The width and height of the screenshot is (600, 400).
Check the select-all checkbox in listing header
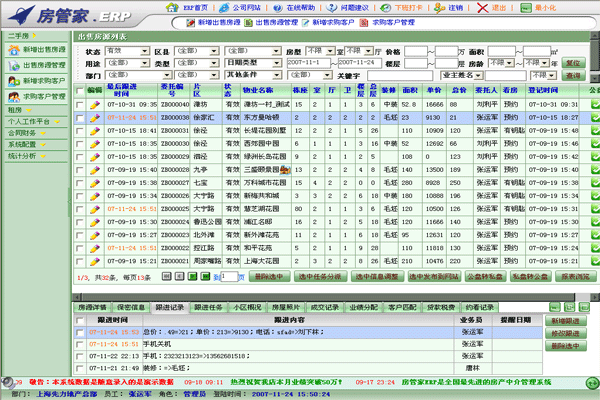[x=80, y=90]
